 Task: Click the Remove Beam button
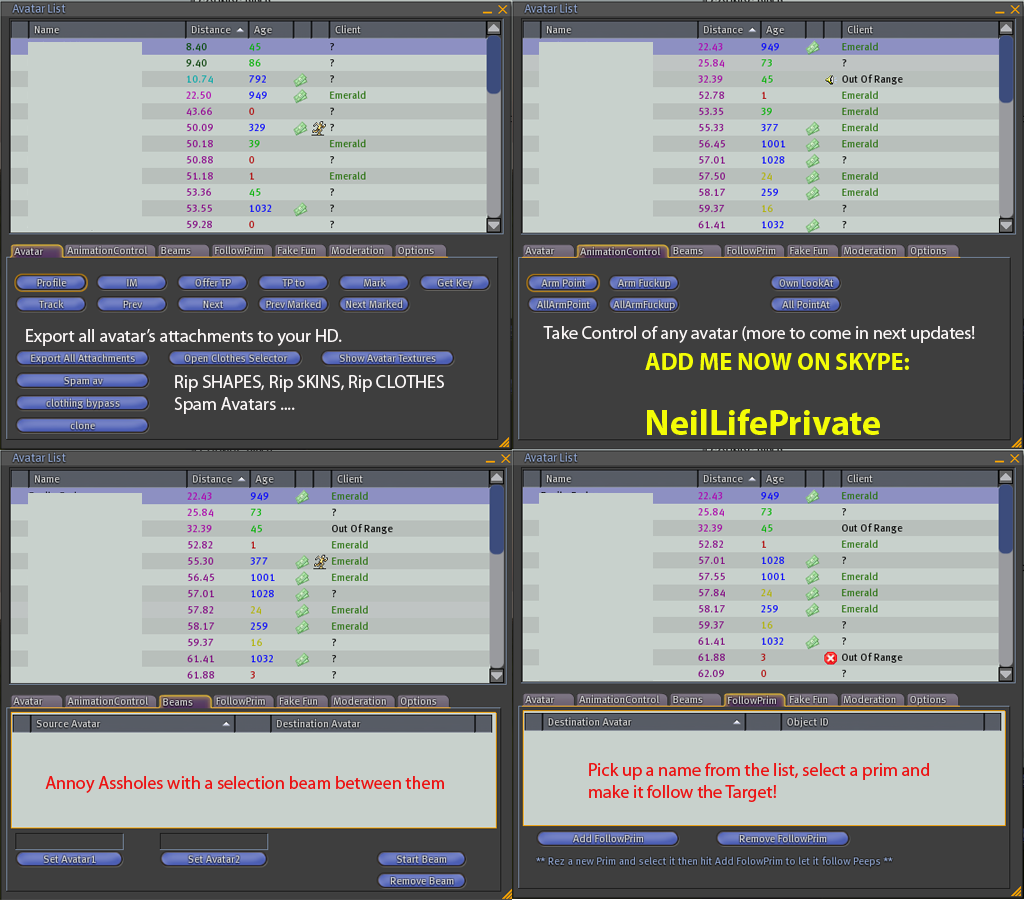coord(421,880)
